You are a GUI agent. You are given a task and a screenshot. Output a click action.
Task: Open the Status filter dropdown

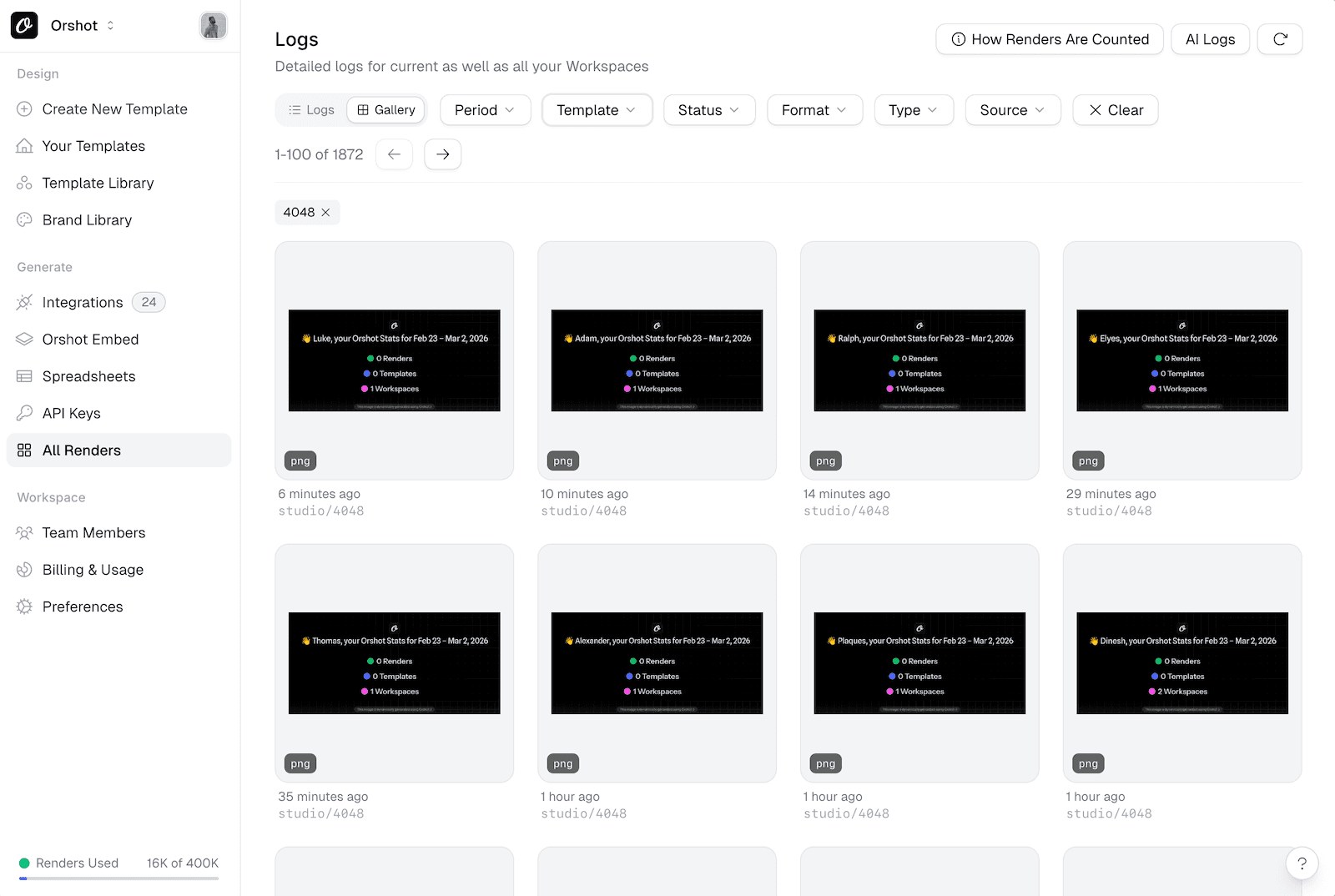[708, 110]
